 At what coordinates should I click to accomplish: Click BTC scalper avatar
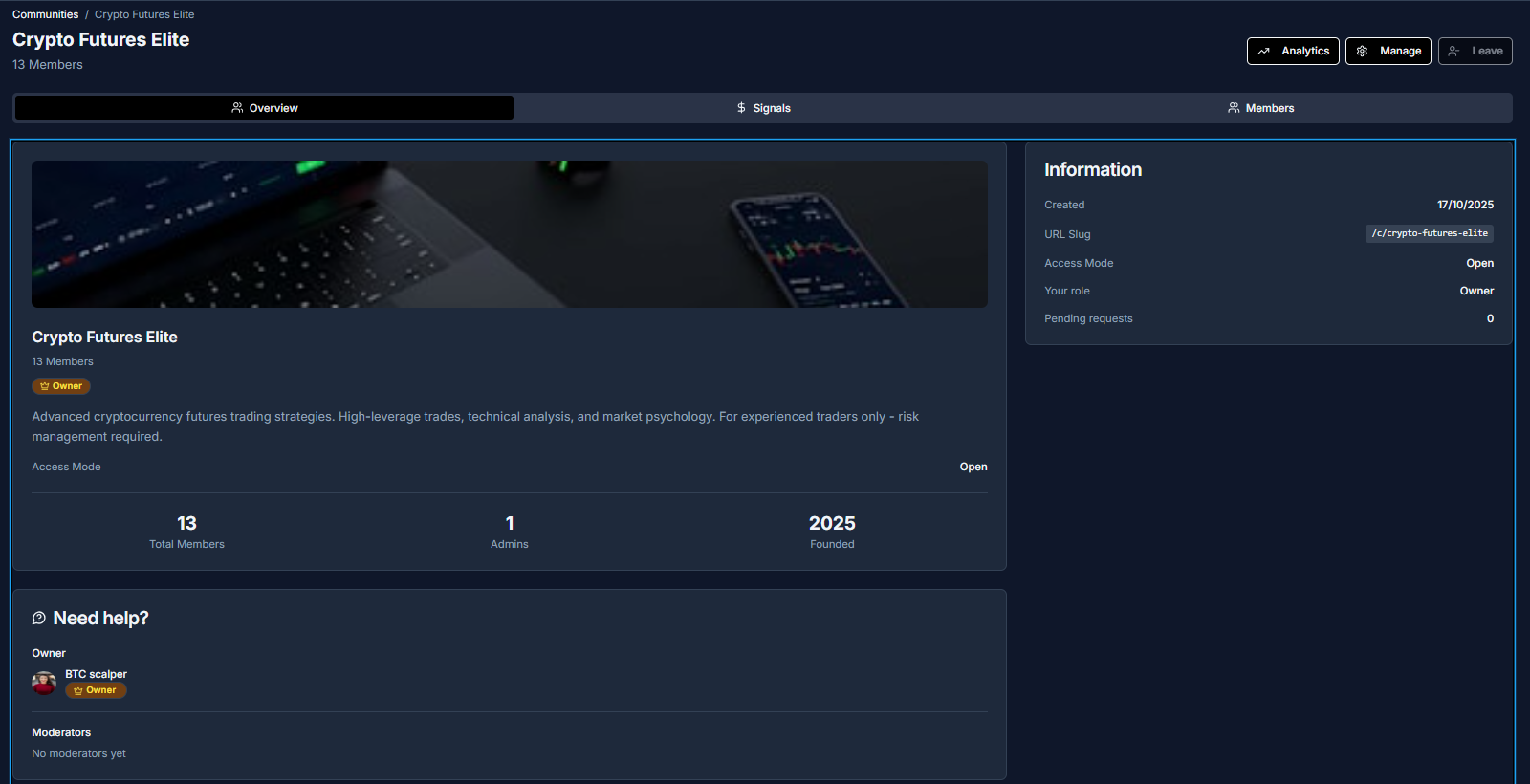[44, 683]
